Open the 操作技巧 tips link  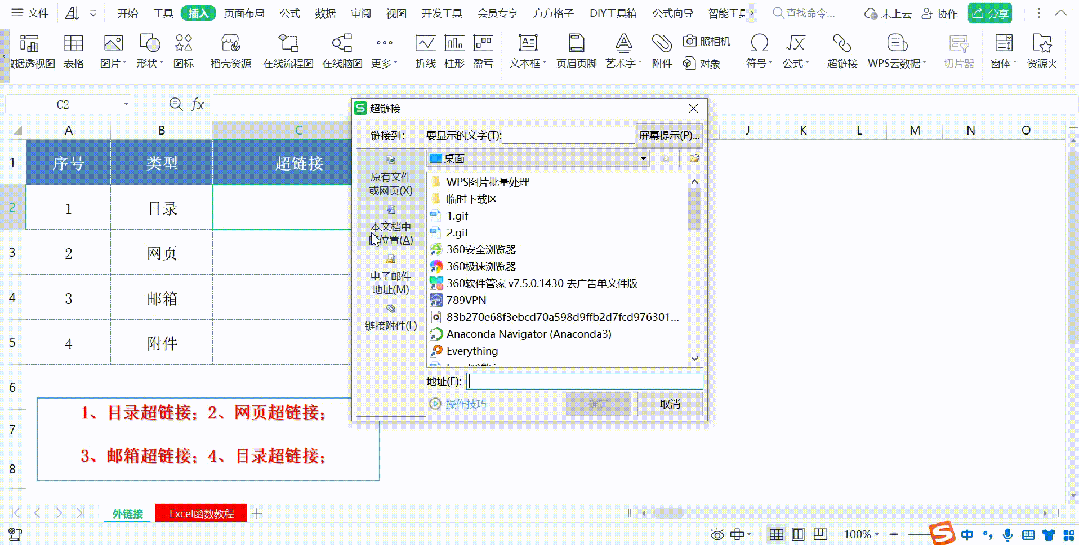tap(458, 404)
